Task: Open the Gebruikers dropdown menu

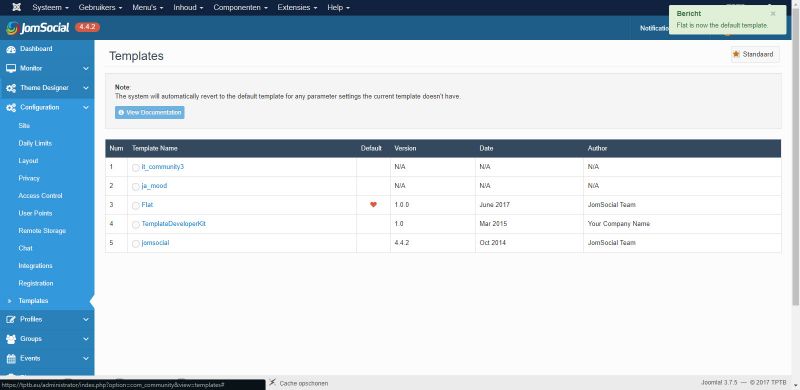Action: (101, 8)
